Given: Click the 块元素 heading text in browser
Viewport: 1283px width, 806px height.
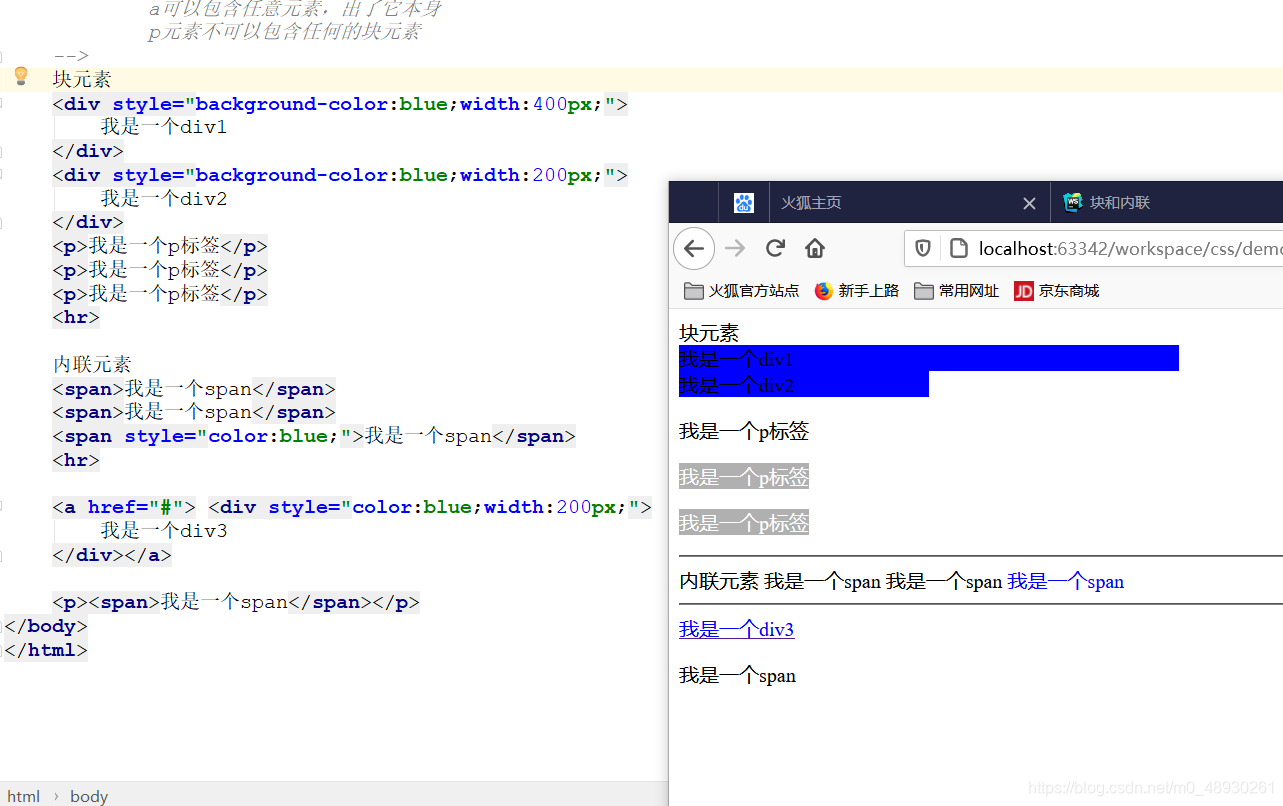Looking at the screenshot, I should (709, 332).
